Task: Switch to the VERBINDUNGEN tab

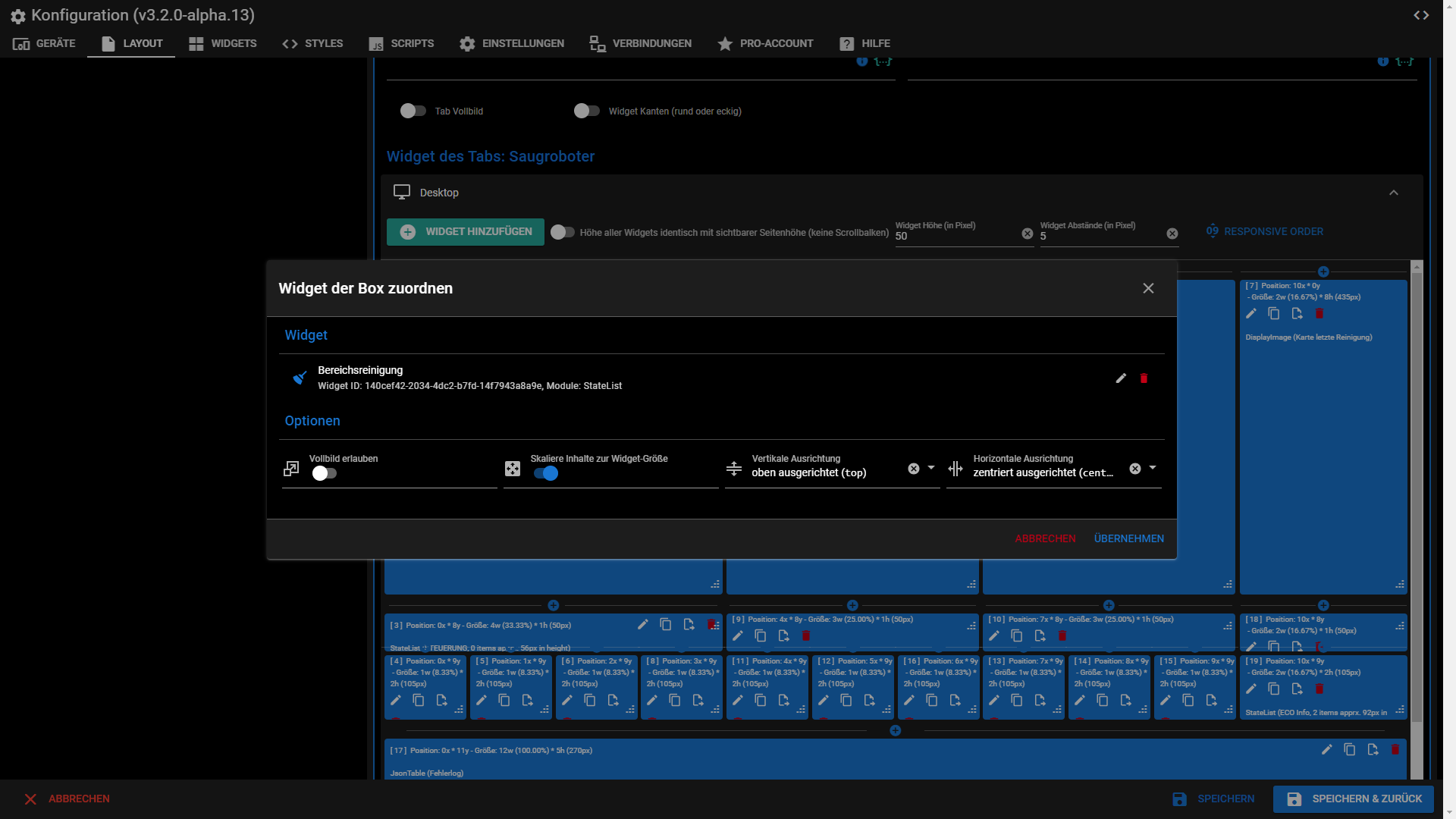Action: click(641, 44)
